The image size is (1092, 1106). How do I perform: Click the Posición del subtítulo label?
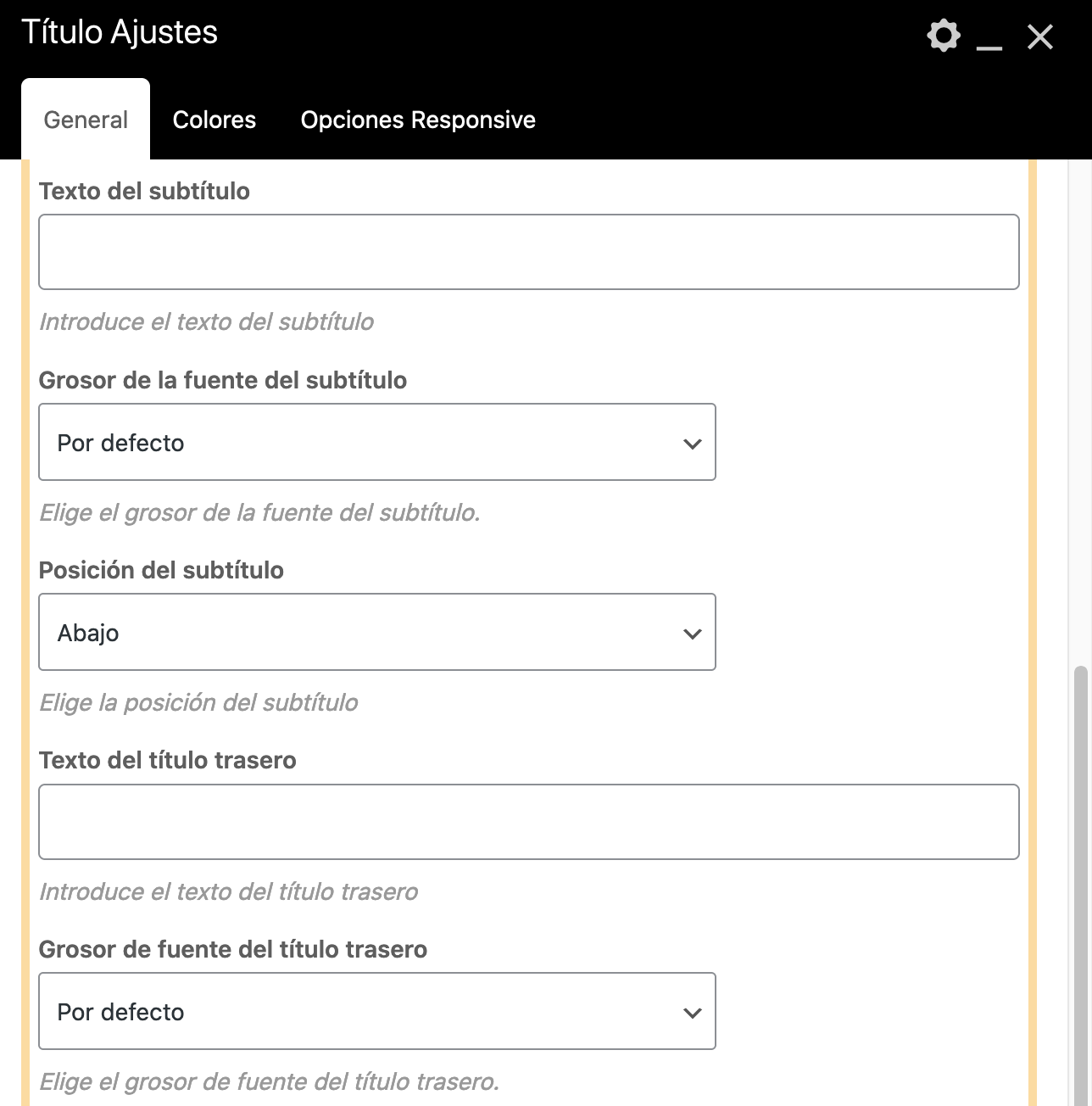pos(161,570)
